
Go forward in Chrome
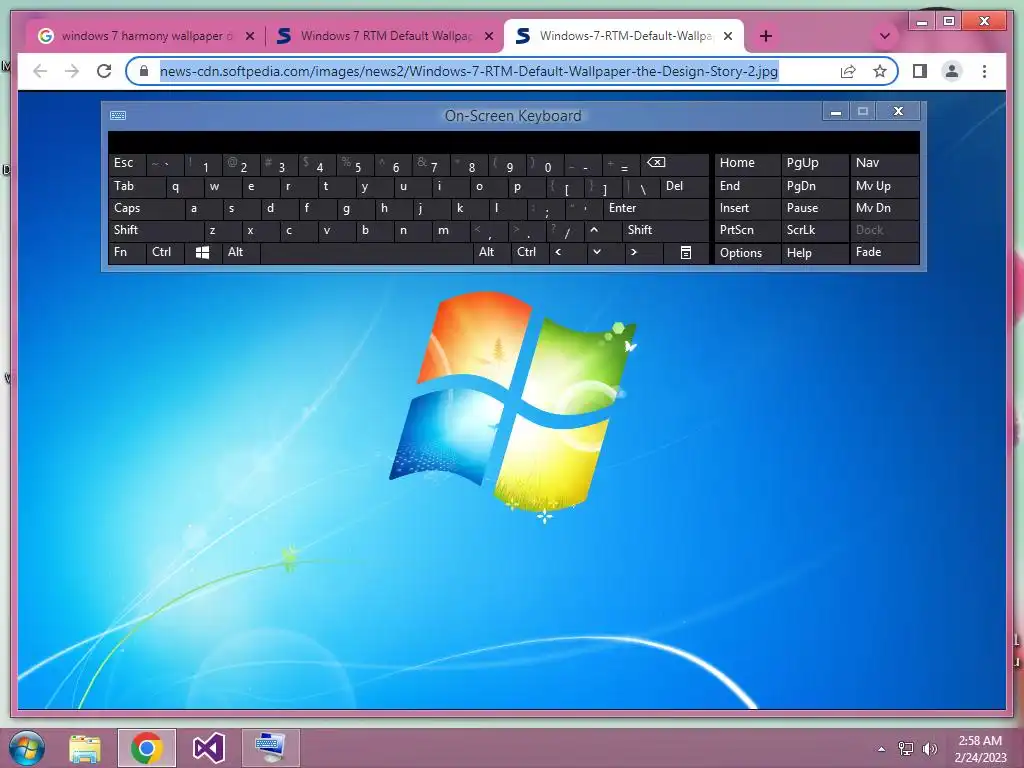click(72, 71)
